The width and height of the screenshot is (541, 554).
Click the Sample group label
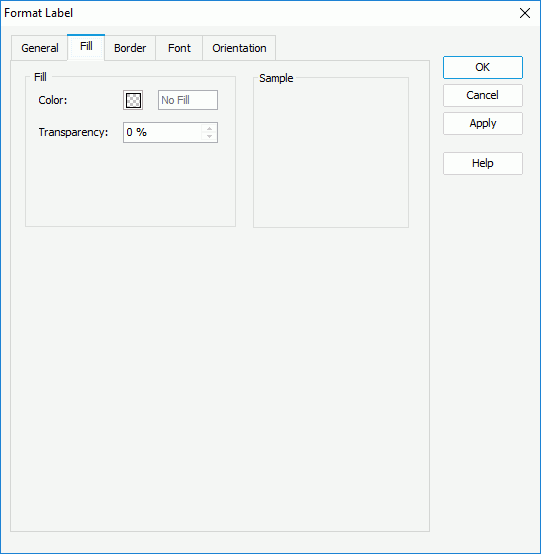276,78
